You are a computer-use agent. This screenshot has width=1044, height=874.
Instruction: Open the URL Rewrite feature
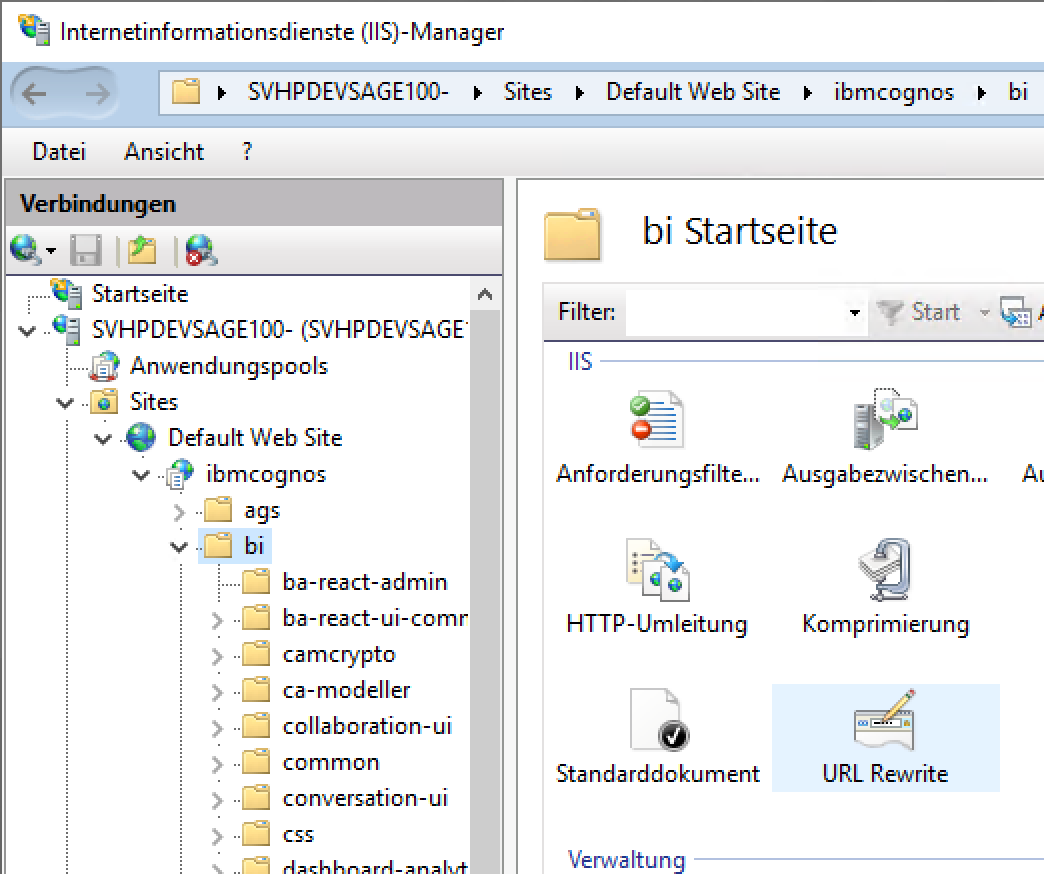[885, 736]
